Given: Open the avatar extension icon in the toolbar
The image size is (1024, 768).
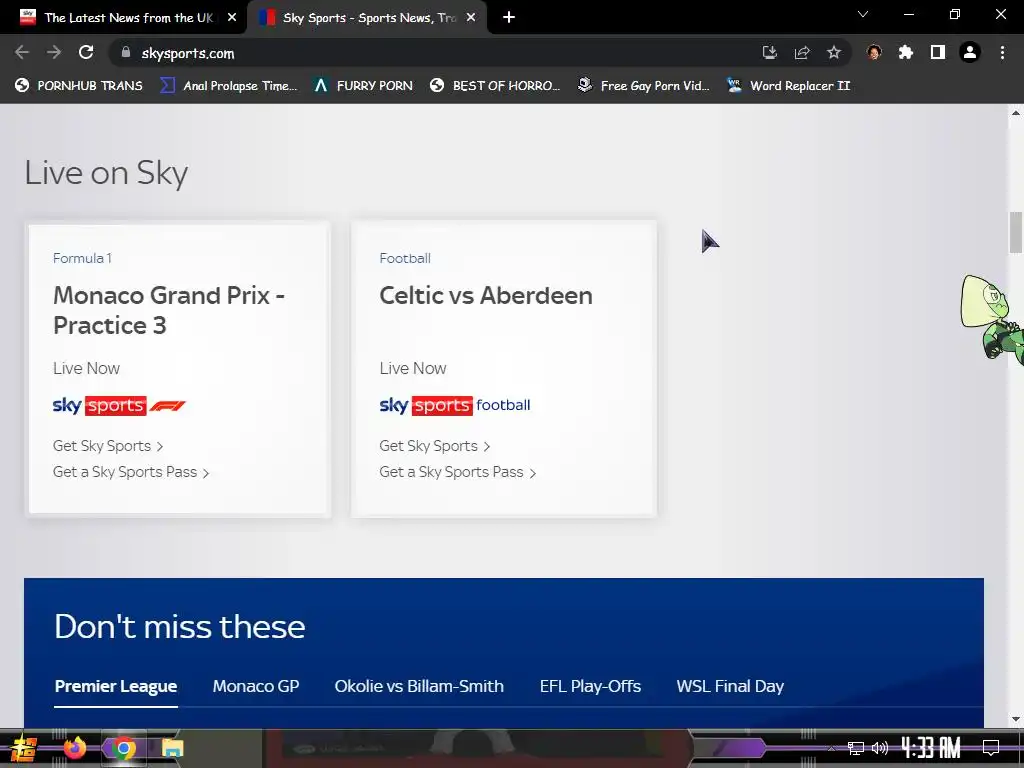Looking at the screenshot, I should pos(874,53).
